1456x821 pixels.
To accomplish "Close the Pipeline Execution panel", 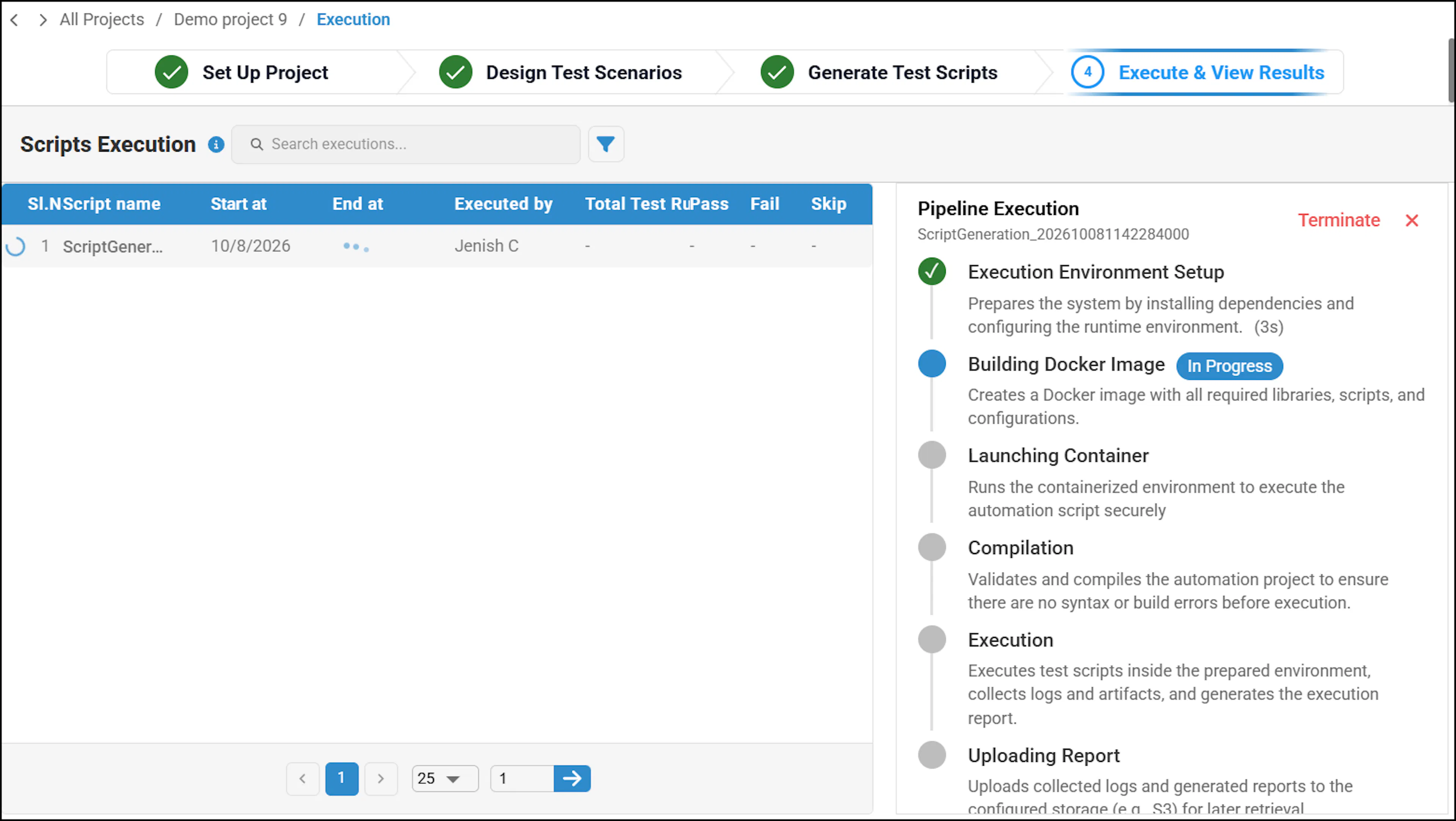I will pyautogui.click(x=1412, y=220).
